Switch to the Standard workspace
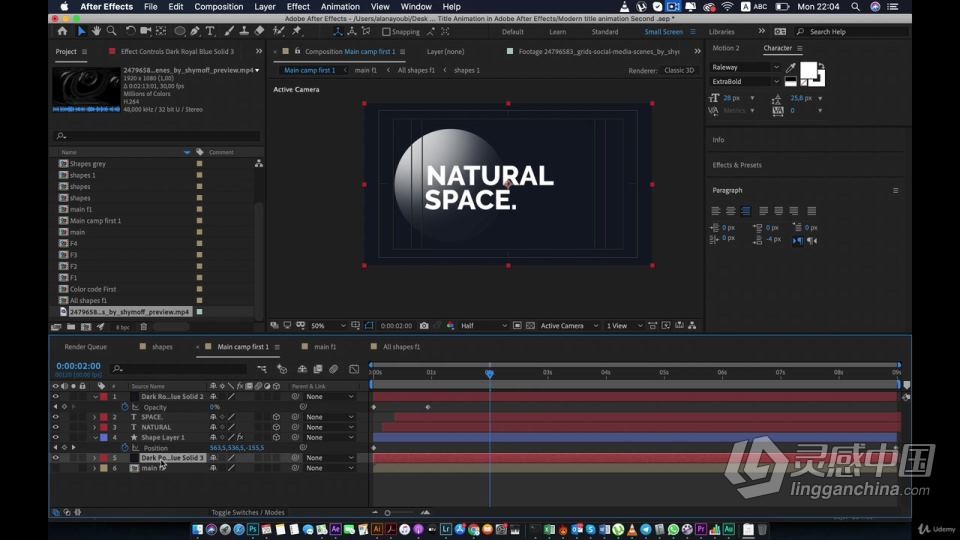Image resolution: width=960 pixels, height=540 pixels. pyautogui.click(x=605, y=32)
